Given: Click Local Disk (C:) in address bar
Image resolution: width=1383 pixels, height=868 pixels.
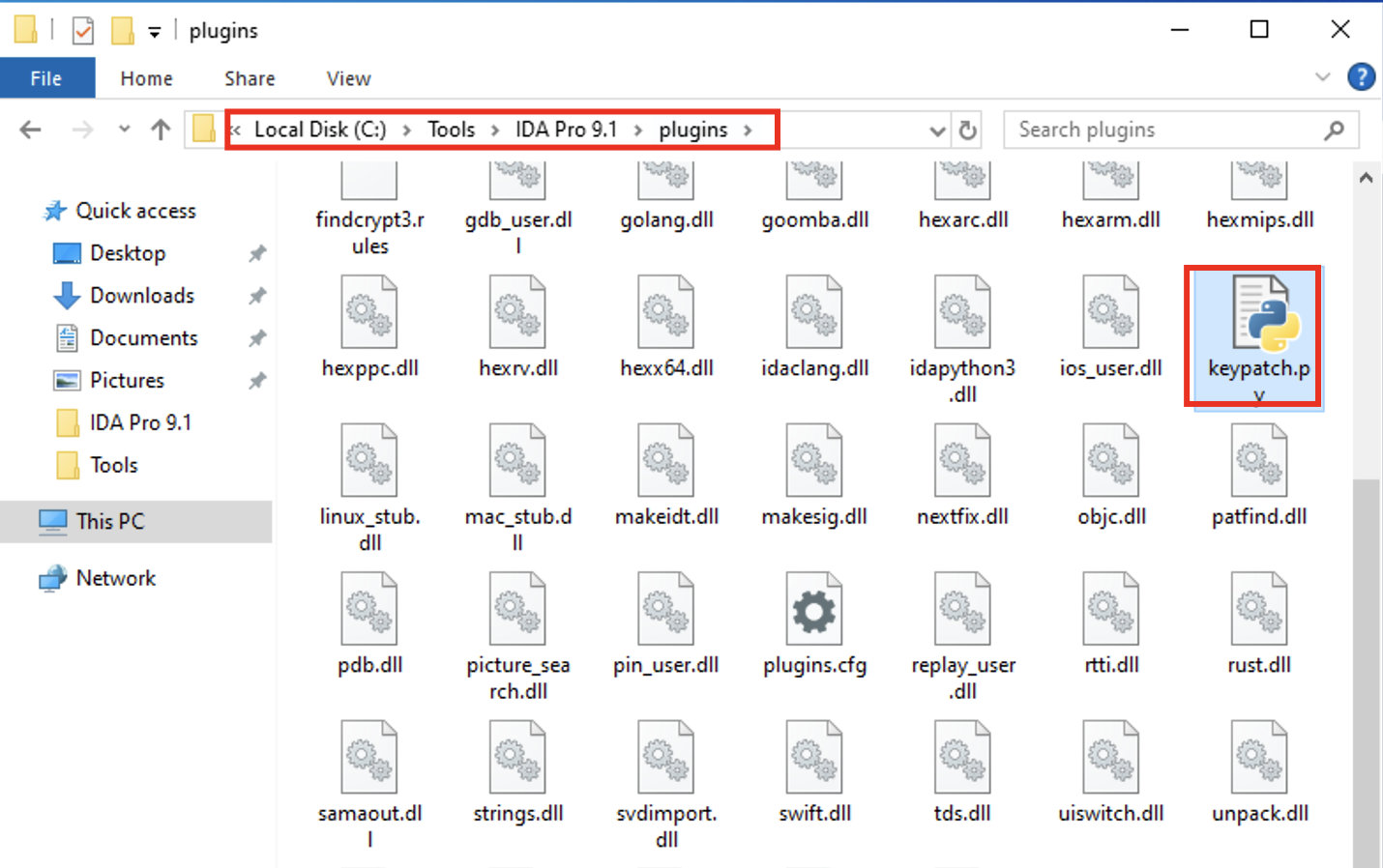Looking at the screenshot, I should coord(320,130).
